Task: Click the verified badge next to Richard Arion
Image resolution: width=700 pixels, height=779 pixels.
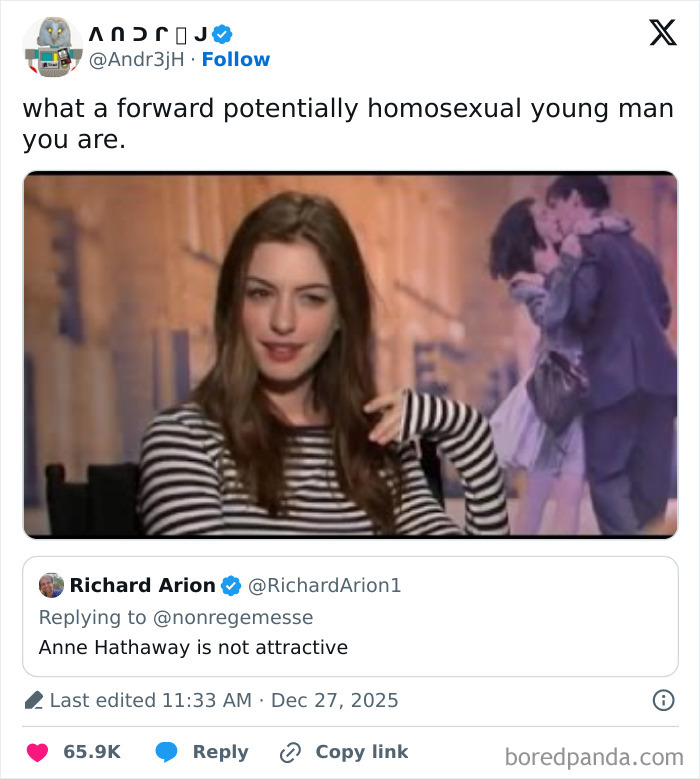Action: 231,585
